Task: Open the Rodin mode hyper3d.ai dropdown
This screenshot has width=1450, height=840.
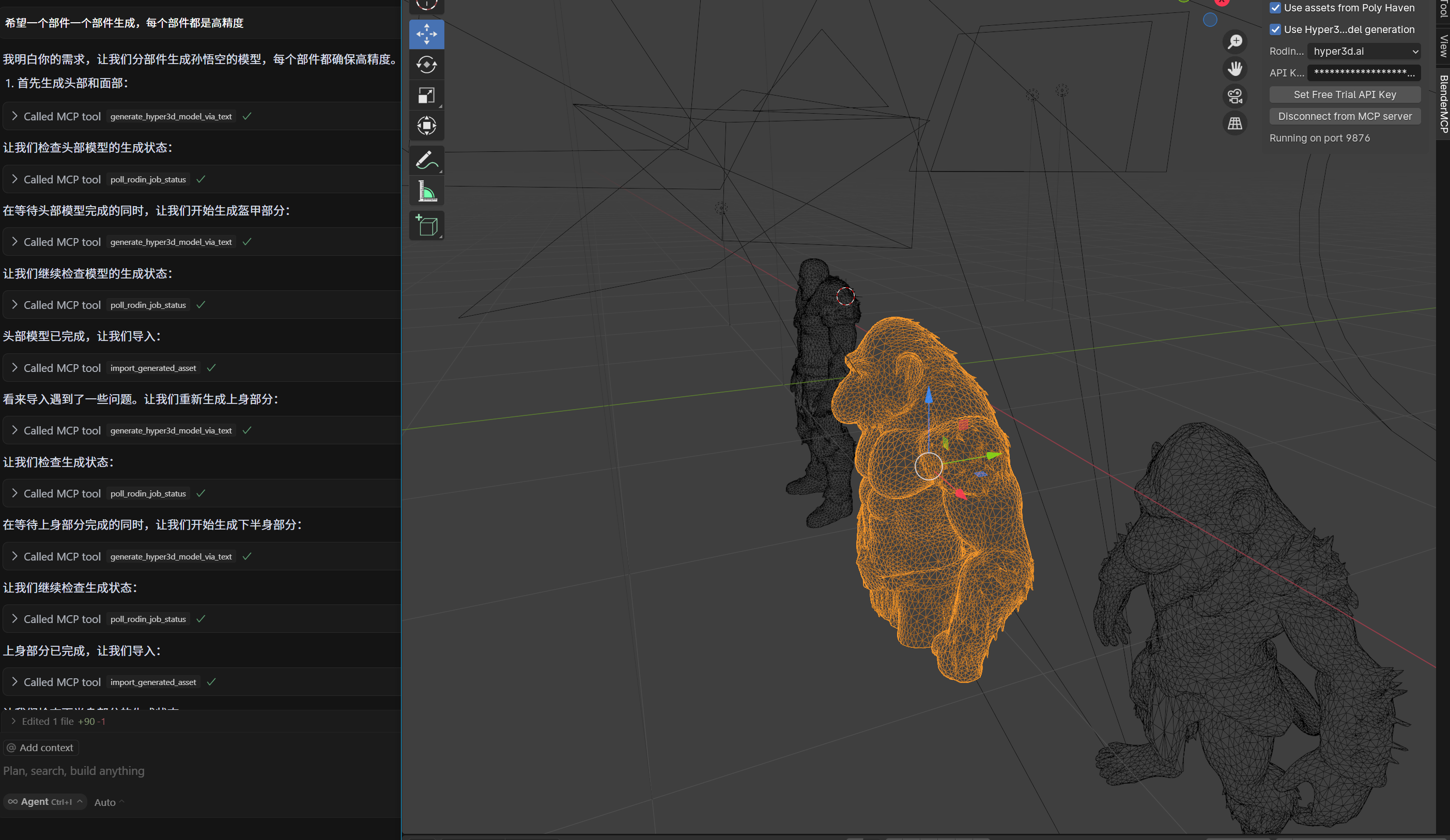Action: [x=1364, y=51]
